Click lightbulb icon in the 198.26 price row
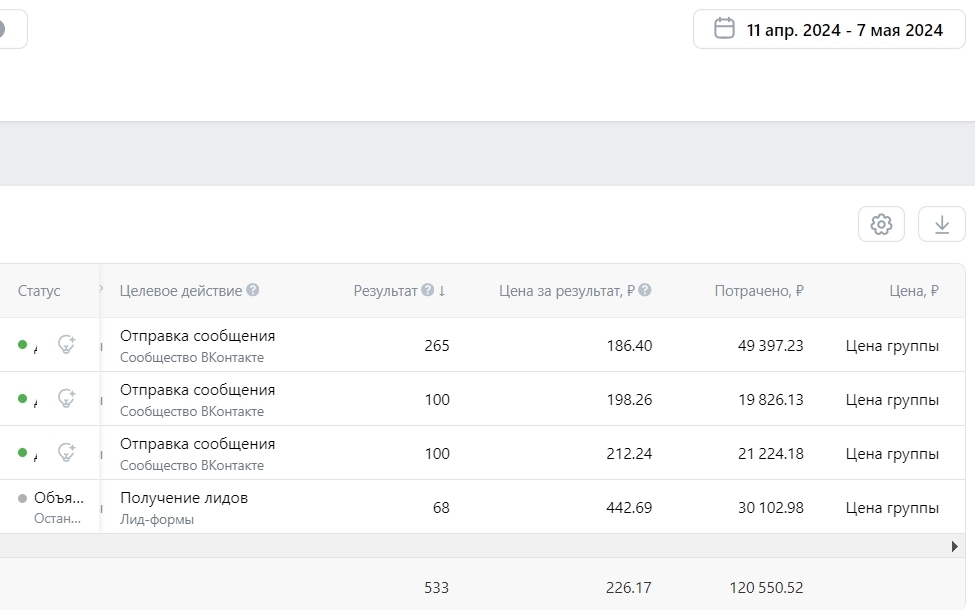 66,399
